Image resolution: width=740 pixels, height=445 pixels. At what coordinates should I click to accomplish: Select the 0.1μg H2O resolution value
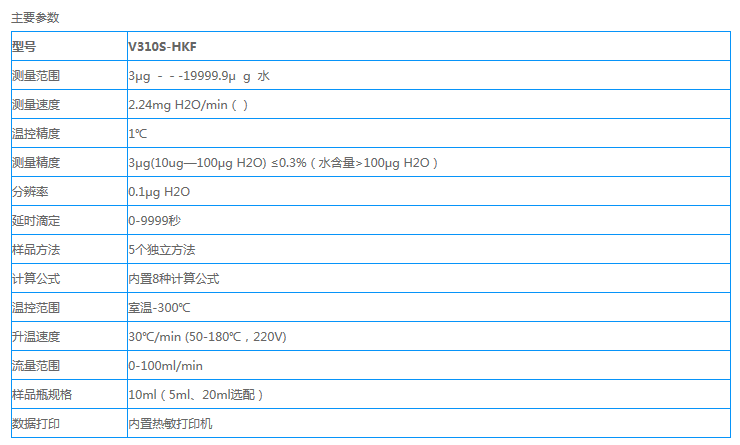(159, 191)
